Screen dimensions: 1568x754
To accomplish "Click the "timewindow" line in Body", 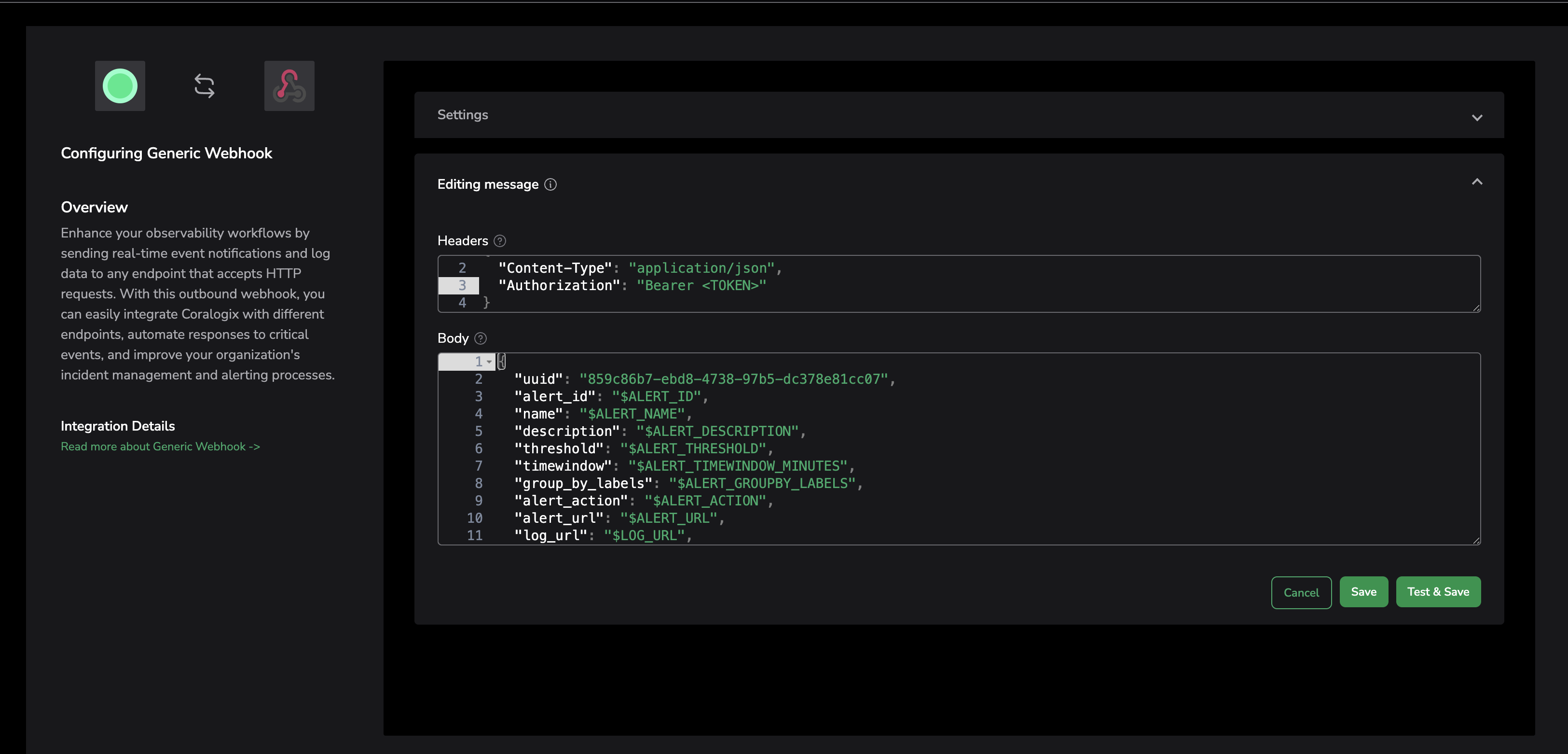I will click(x=684, y=466).
